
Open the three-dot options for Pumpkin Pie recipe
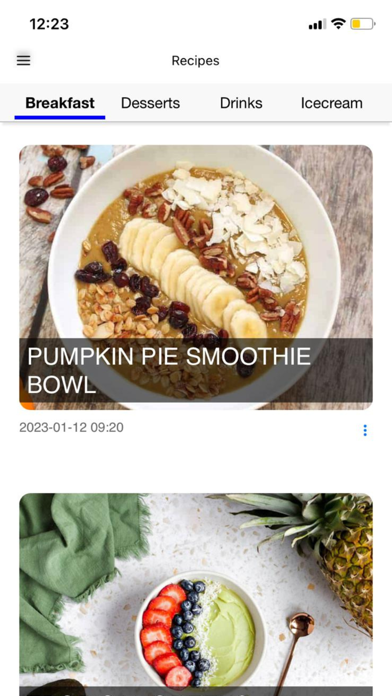365,430
